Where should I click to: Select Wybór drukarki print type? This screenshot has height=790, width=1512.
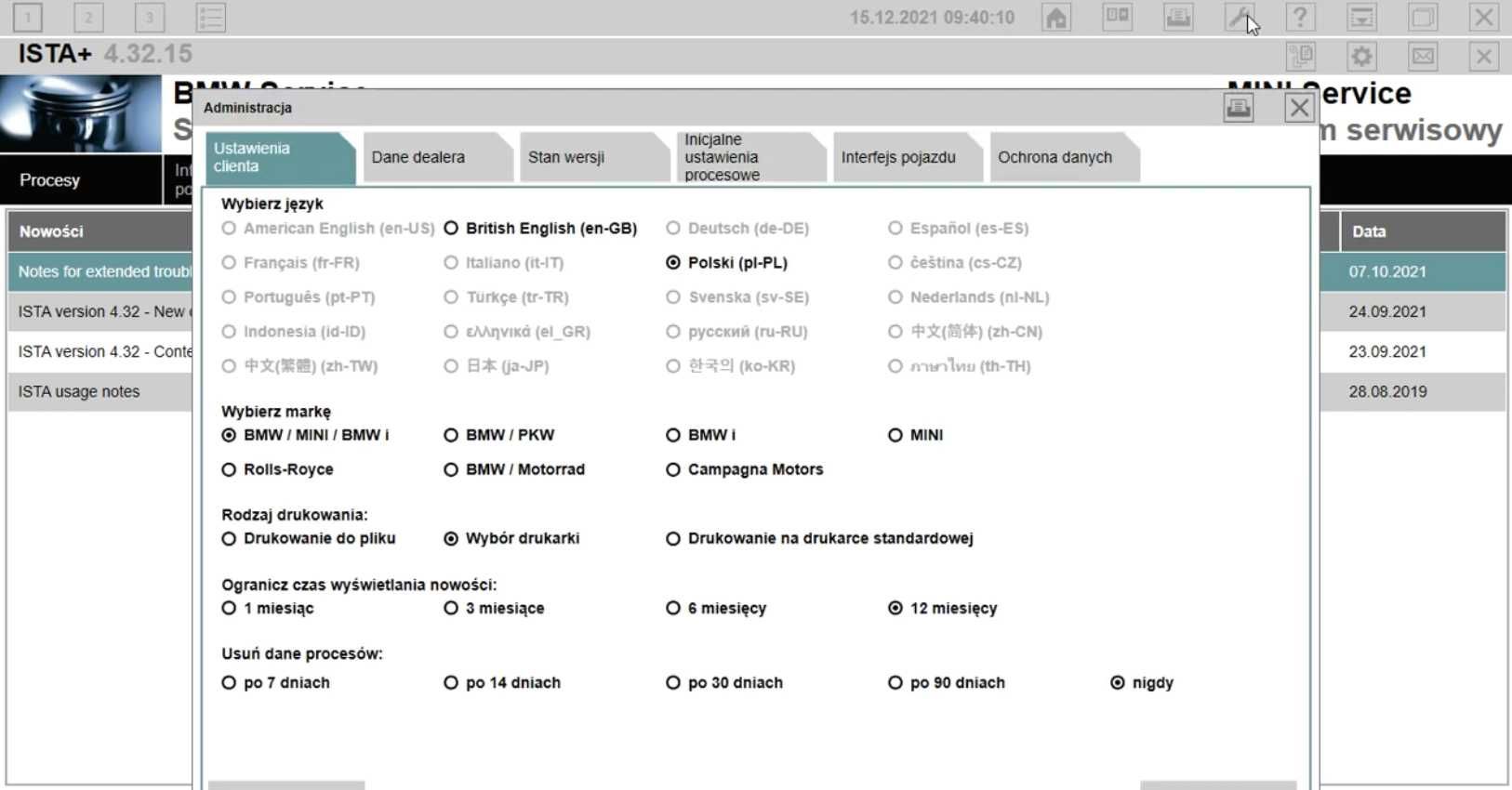512,539
